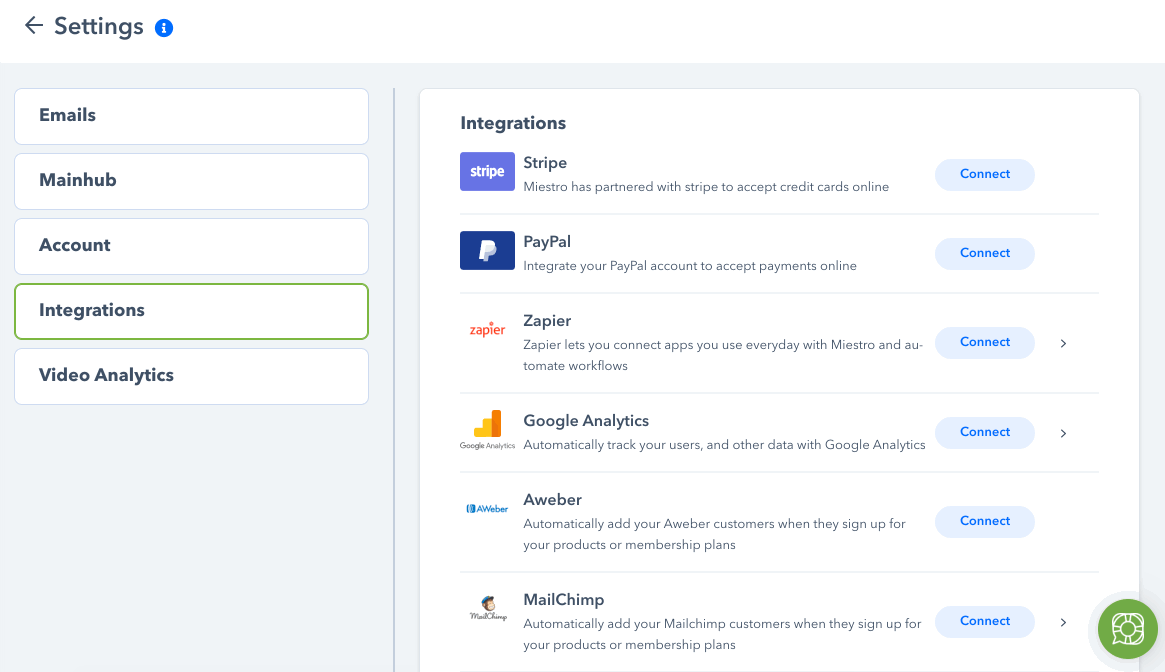Screen dimensions: 1165x672
Task: Expand Google Analytics details chevron
Action: pyautogui.click(x=1063, y=433)
